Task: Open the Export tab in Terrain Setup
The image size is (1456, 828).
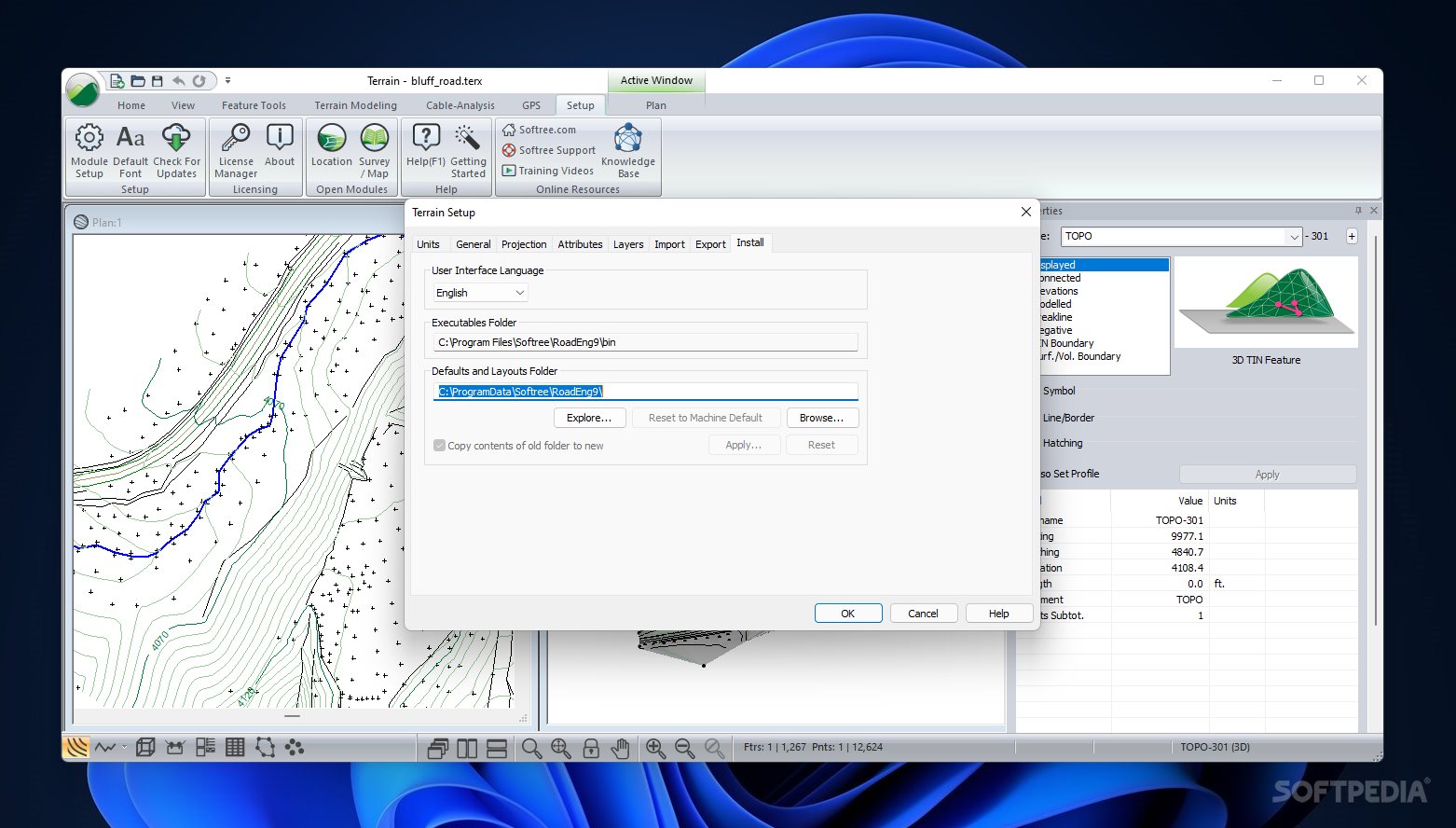Action: click(710, 244)
